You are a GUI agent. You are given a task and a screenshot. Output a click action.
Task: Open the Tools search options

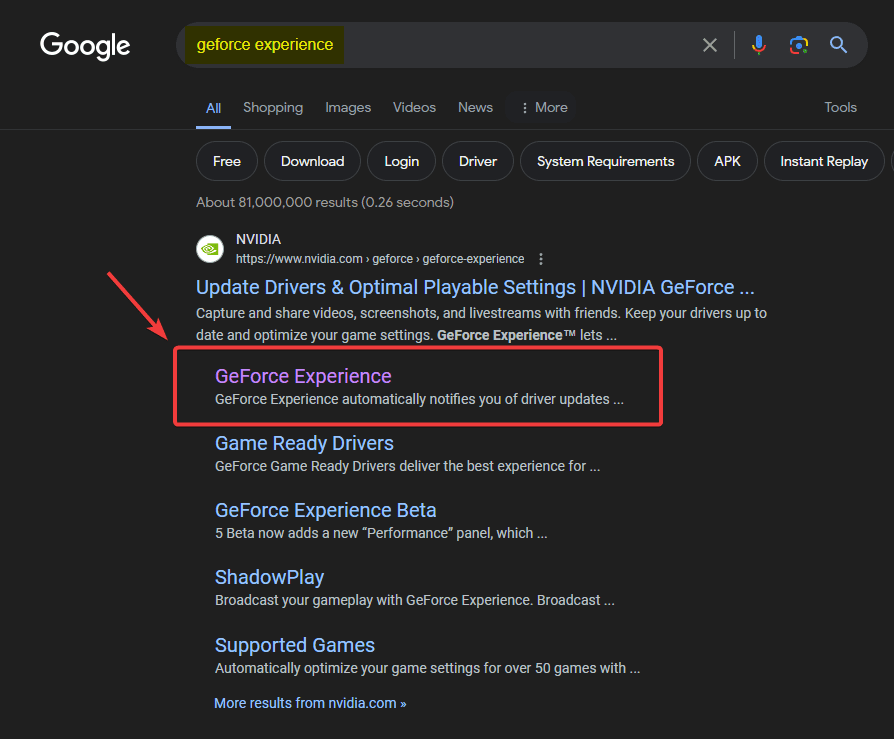[x=840, y=107]
